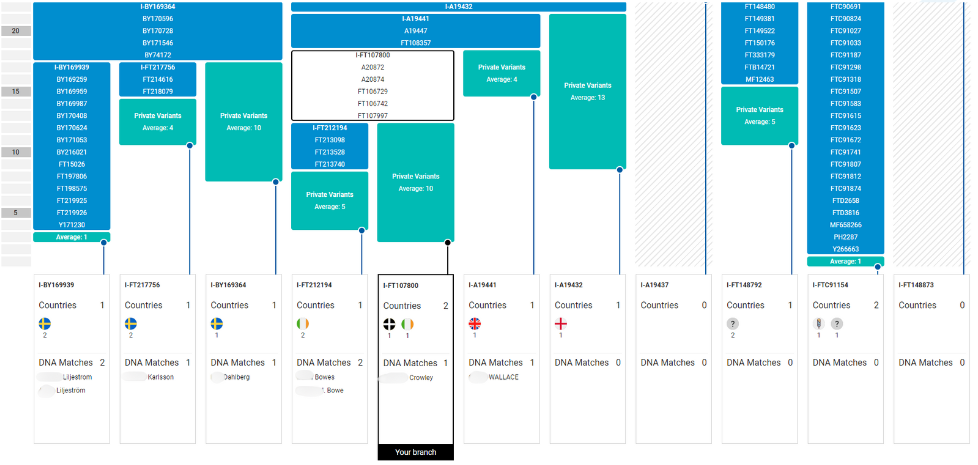Screen dimensions: 978x465
Task: Click the Average: 1 bar above I-FTC91154 card
Action: [x=846, y=261]
